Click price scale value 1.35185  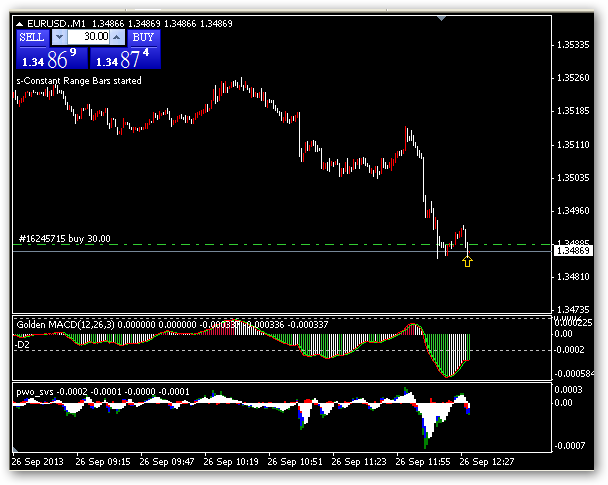coord(573,111)
